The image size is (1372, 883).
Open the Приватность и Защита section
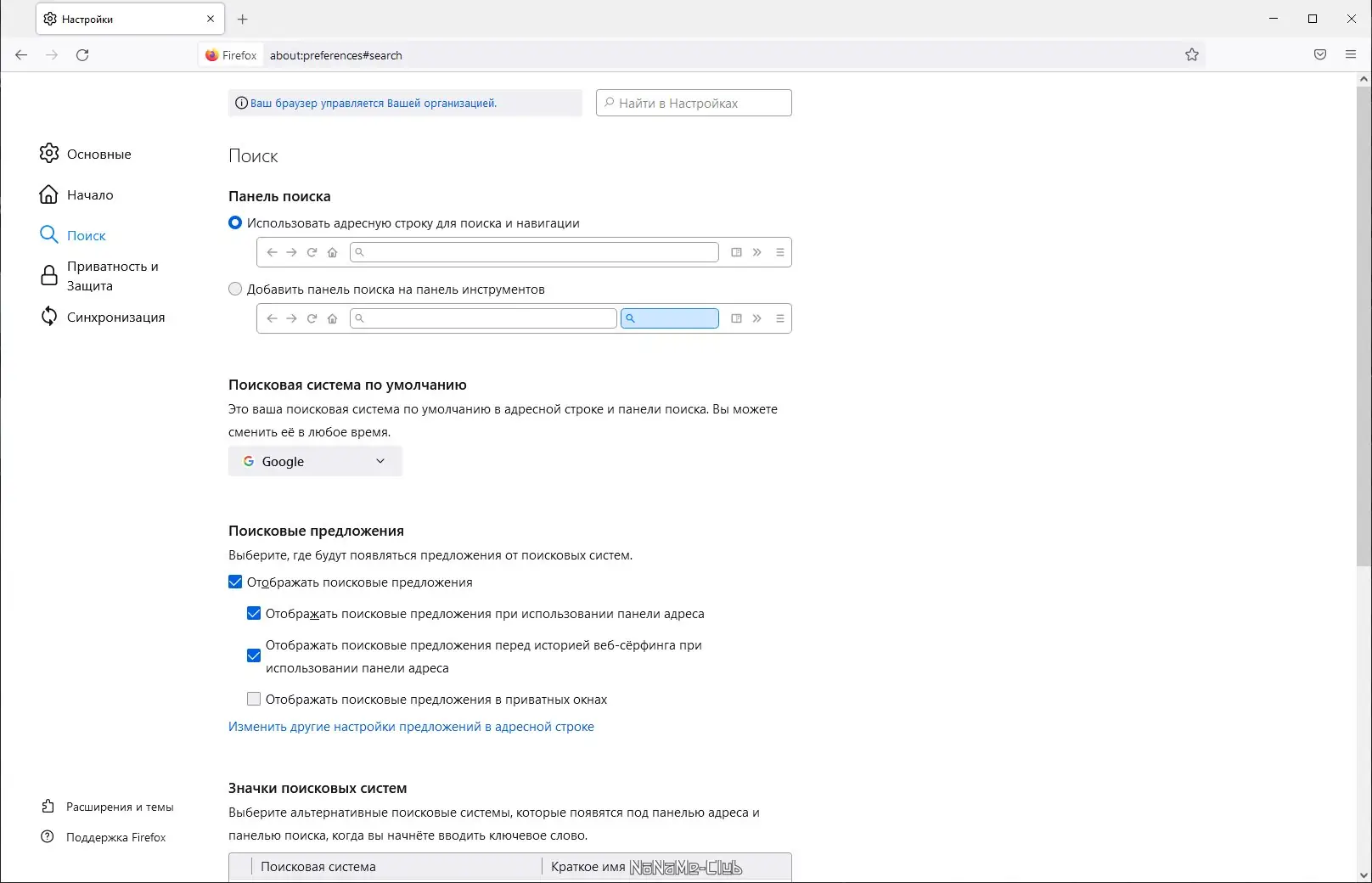[x=113, y=276]
